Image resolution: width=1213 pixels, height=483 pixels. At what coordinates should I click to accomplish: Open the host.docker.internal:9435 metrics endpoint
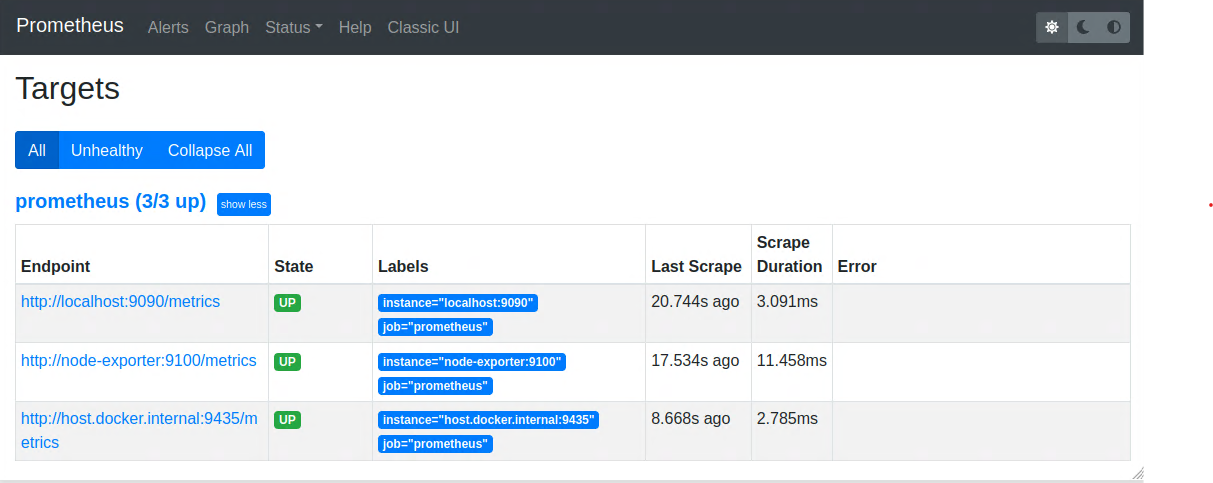(138, 419)
